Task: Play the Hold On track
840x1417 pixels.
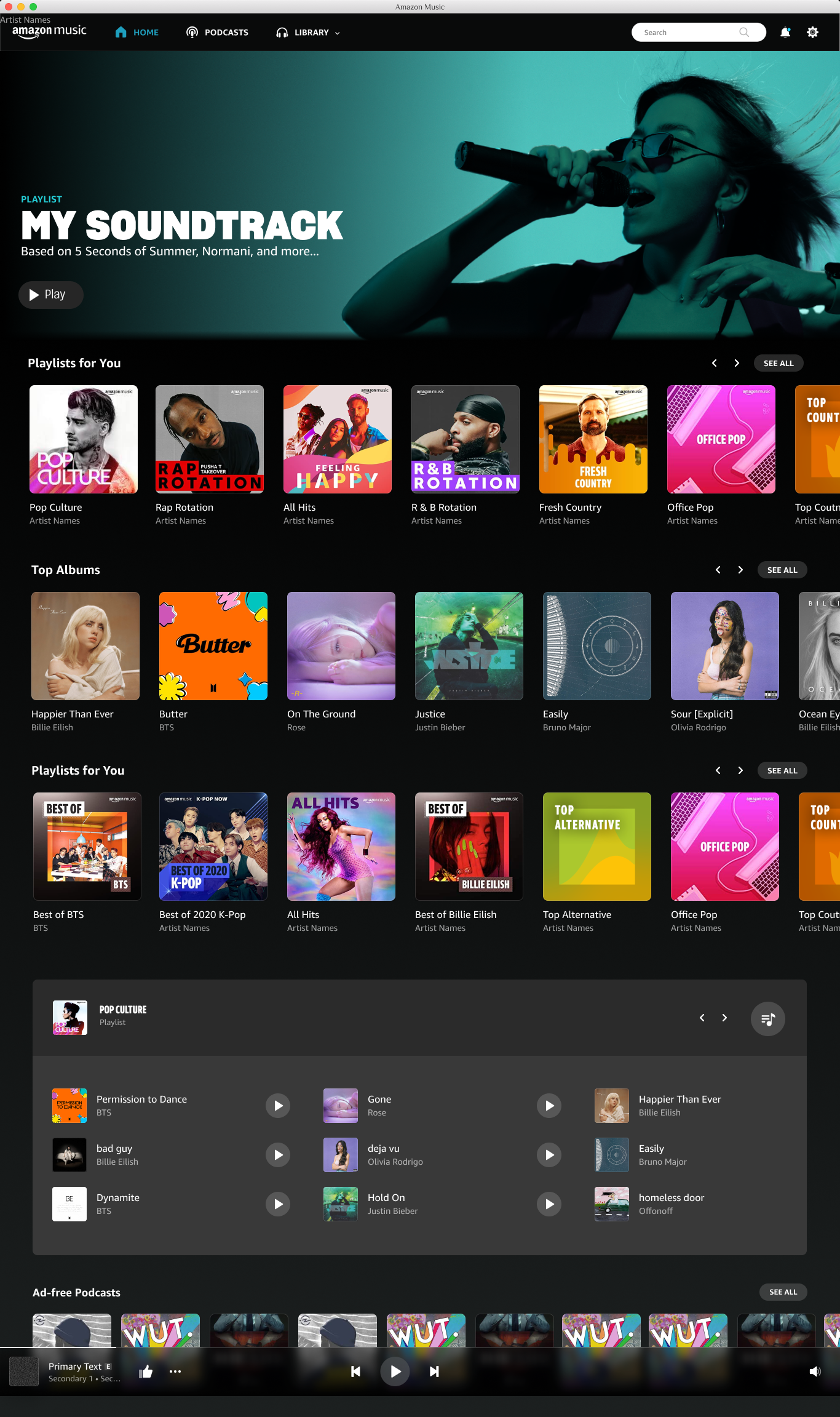Action: click(x=549, y=1204)
